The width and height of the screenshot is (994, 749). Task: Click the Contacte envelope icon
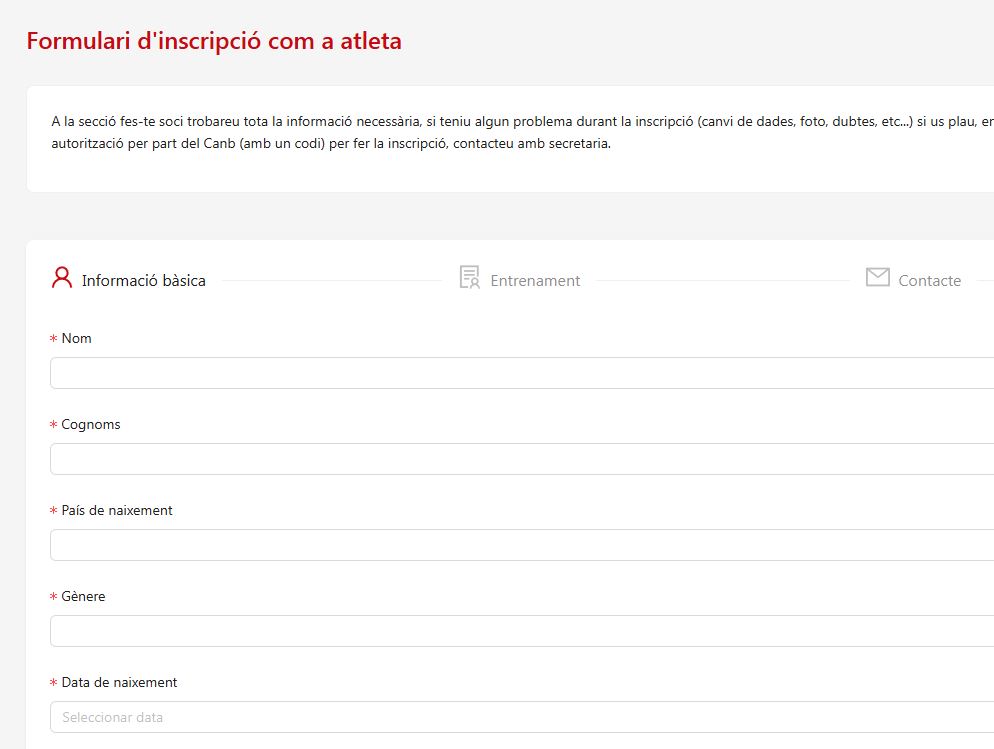[877, 278]
